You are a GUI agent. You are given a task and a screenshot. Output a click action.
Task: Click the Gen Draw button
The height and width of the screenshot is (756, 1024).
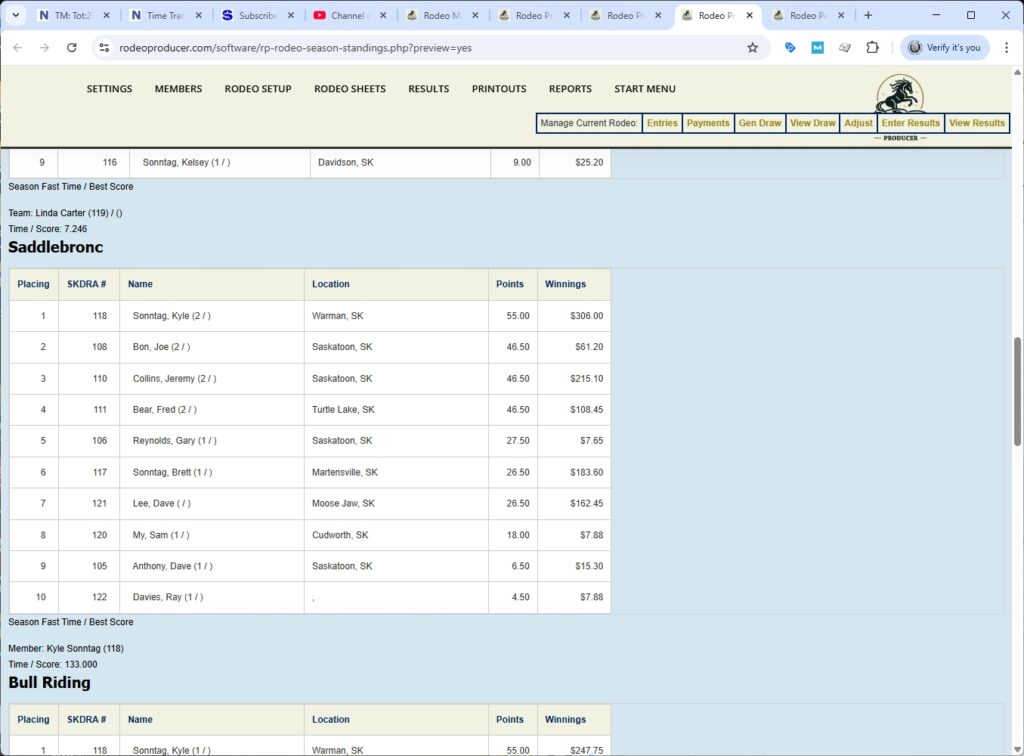coord(760,122)
